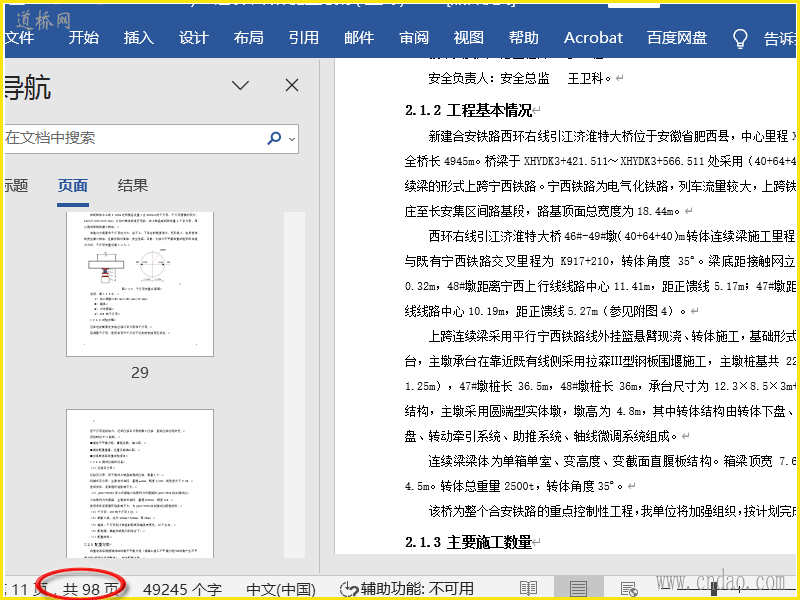Click the magnifier search icon
Image resolution: width=800 pixels, height=600 pixels.
click(274, 138)
